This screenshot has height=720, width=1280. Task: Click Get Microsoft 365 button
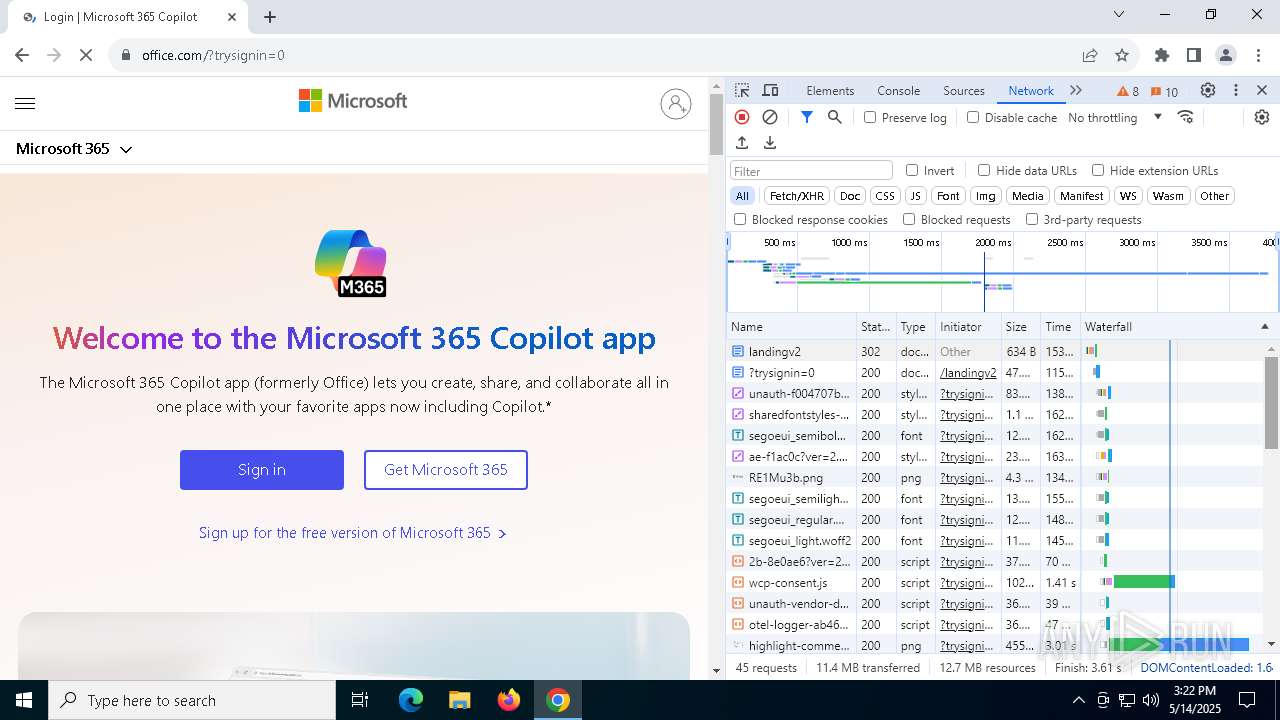pyautogui.click(x=446, y=470)
